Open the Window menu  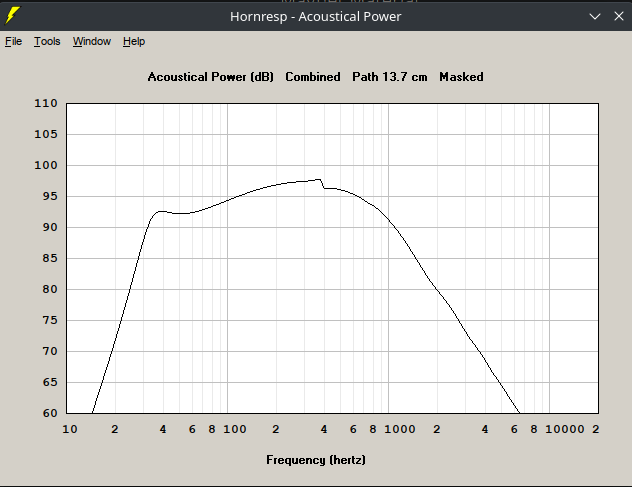(x=92, y=42)
